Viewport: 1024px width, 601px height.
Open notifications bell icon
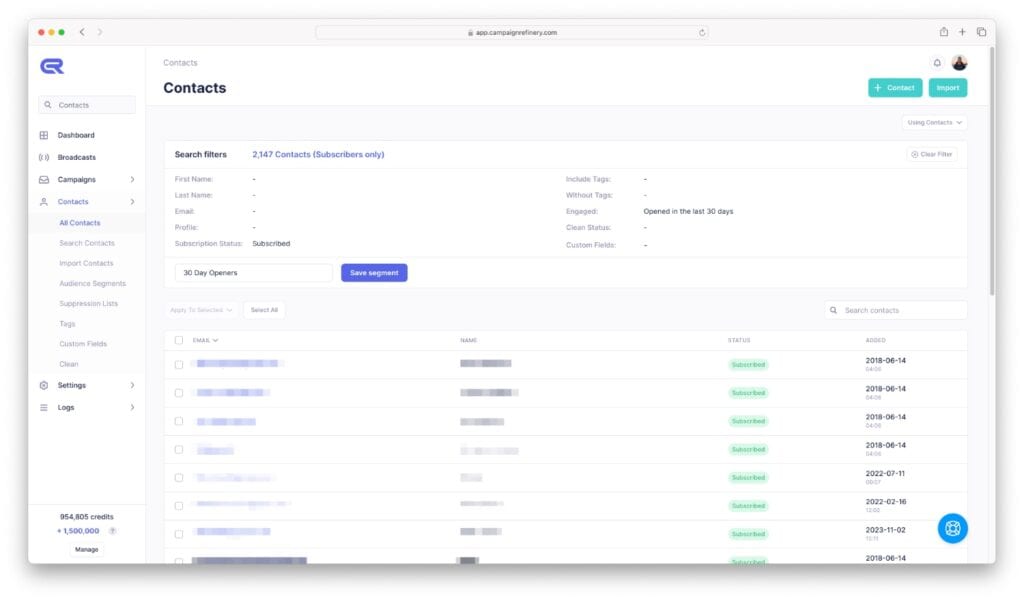(937, 63)
